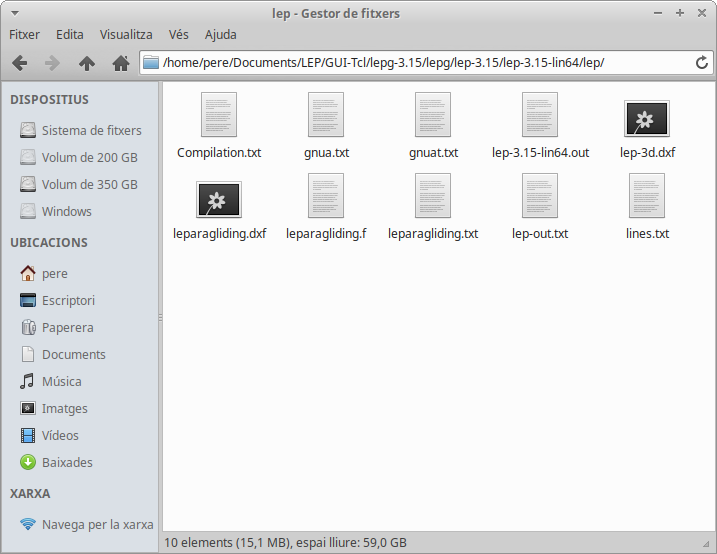
Task: Select the leparagliding.dxf drawing icon
Action: (219, 200)
